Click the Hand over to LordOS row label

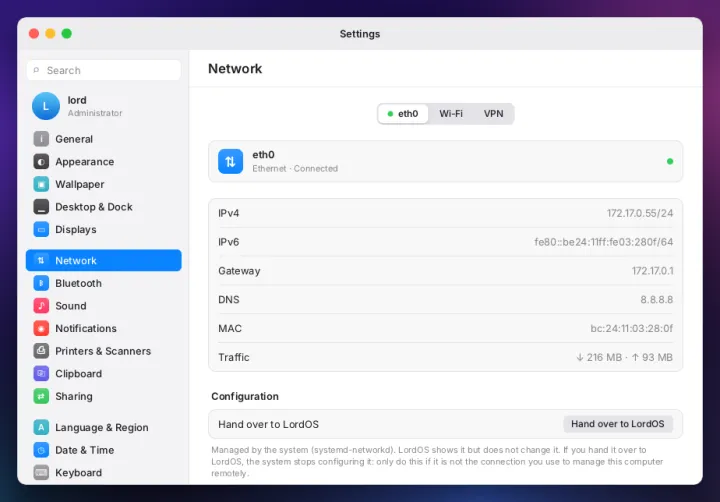tap(268, 424)
